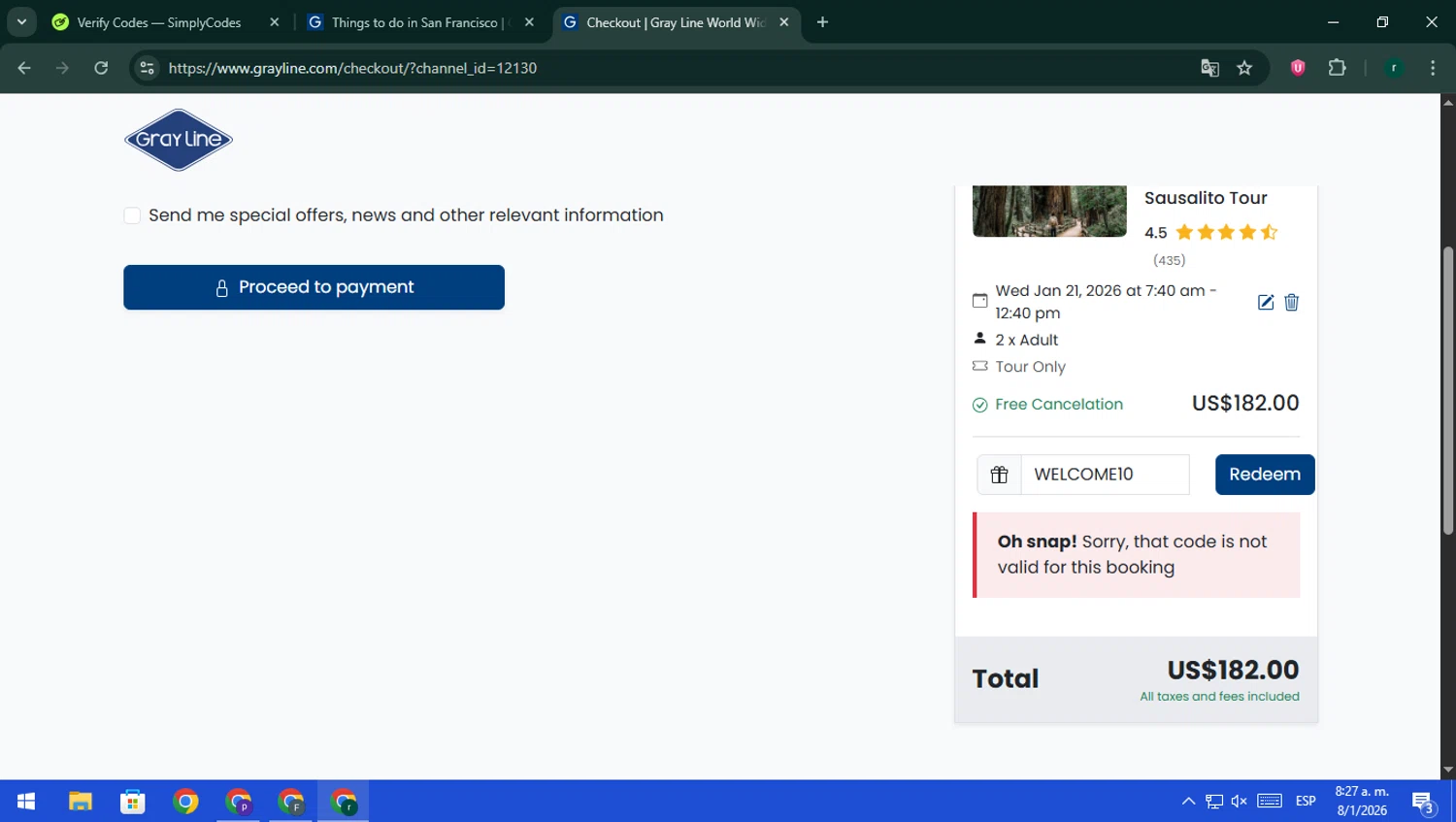
Task: Click the US$182.00 total amount
Action: (x=1233, y=671)
